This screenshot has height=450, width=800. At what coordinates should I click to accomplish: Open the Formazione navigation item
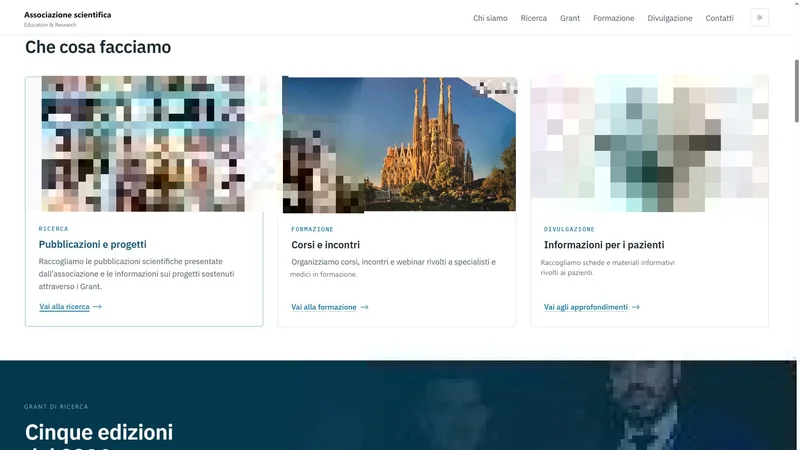click(x=613, y=18)
